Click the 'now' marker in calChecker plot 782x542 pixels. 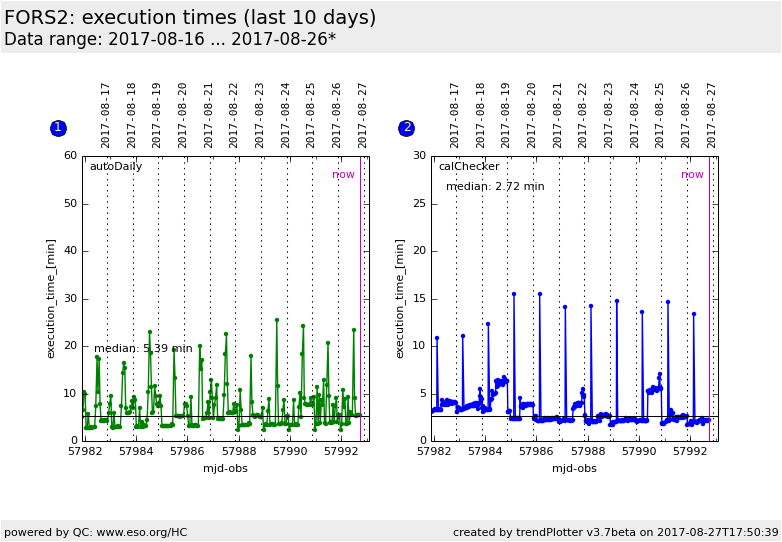pos(692,175)
